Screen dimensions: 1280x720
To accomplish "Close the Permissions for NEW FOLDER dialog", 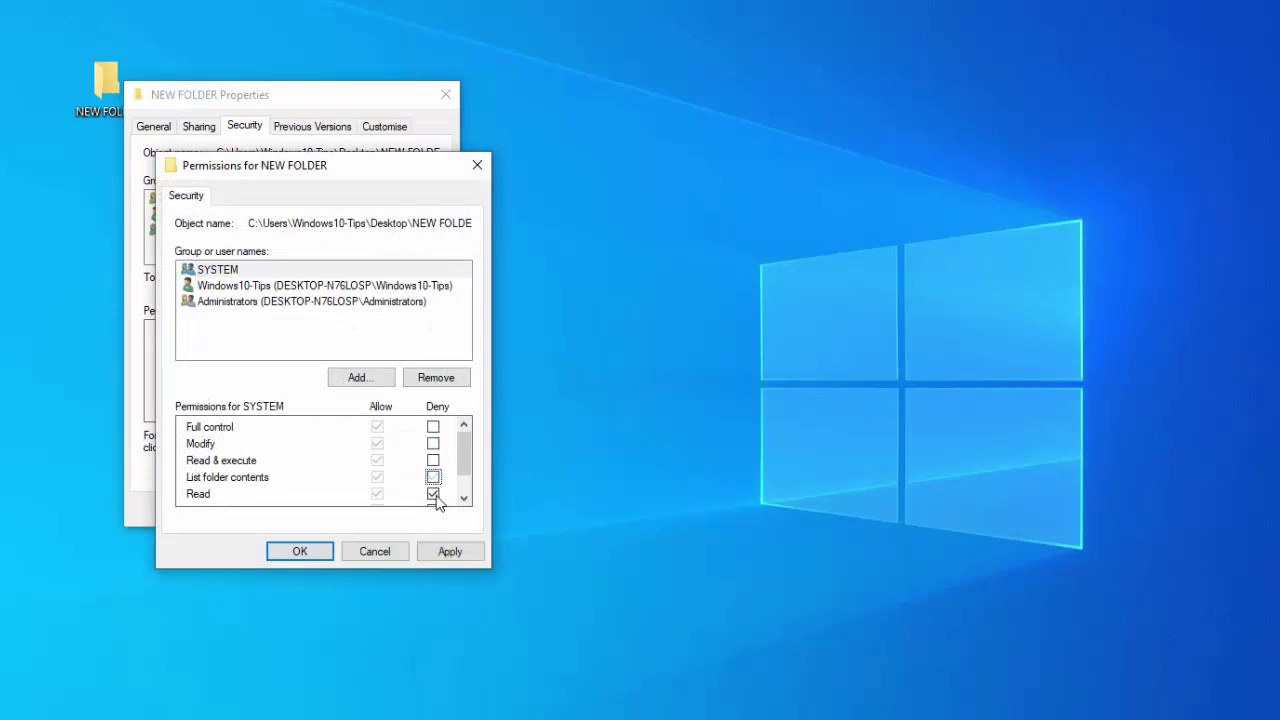I will point(477,165).
